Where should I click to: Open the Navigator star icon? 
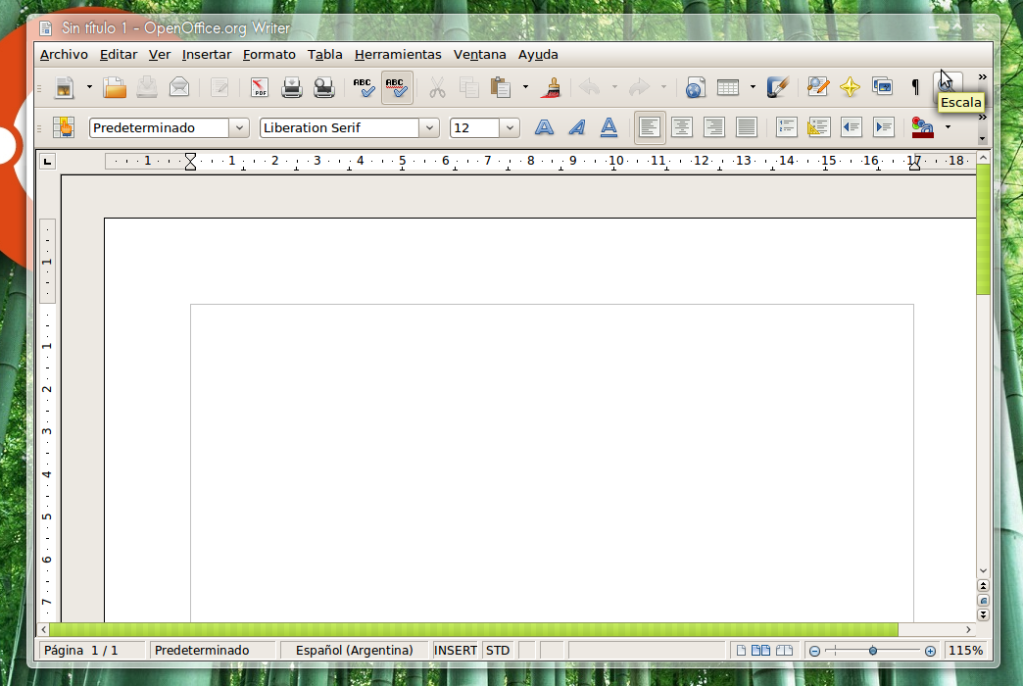click(849, 87)
